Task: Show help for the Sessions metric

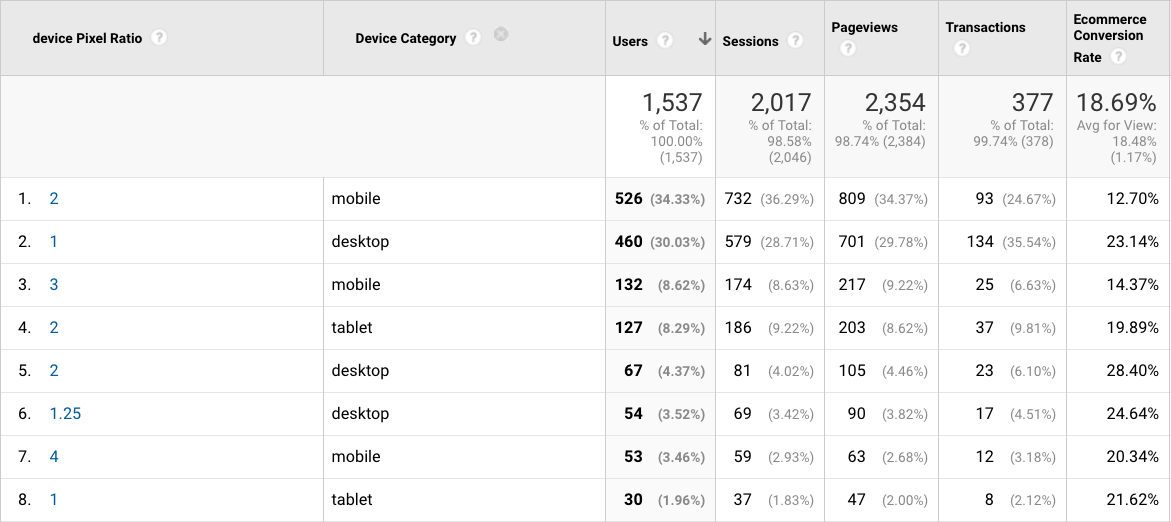Action: [x=795, y=41]
